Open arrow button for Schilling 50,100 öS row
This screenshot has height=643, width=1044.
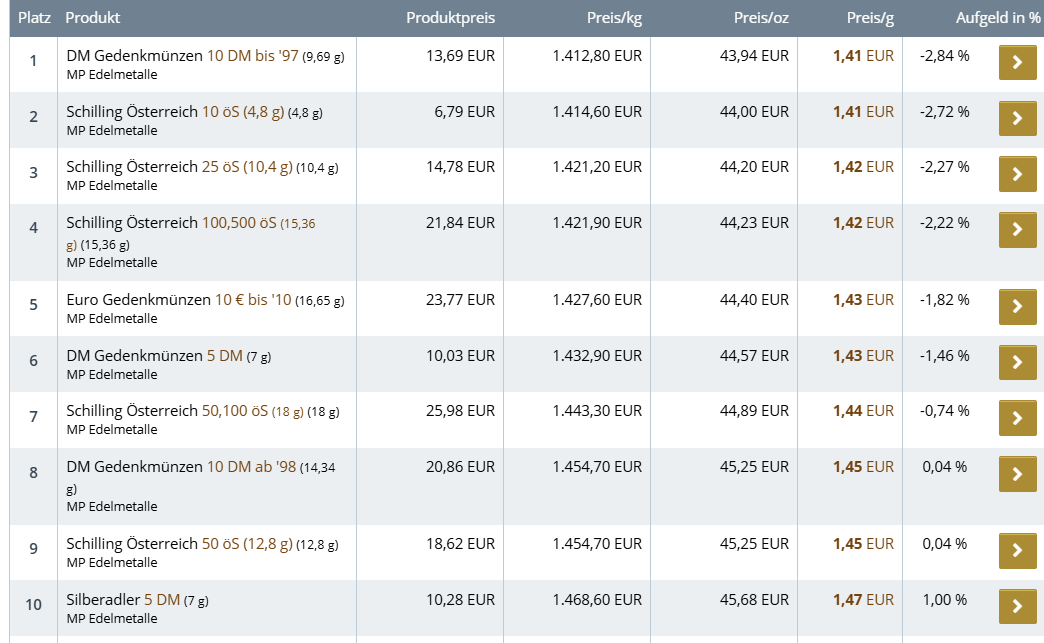click(1017, 418)
